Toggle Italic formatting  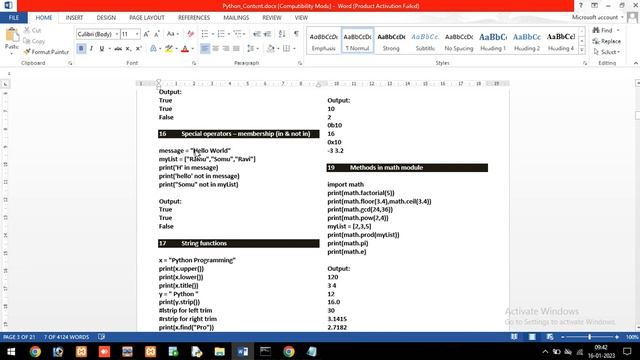[91, 49]
